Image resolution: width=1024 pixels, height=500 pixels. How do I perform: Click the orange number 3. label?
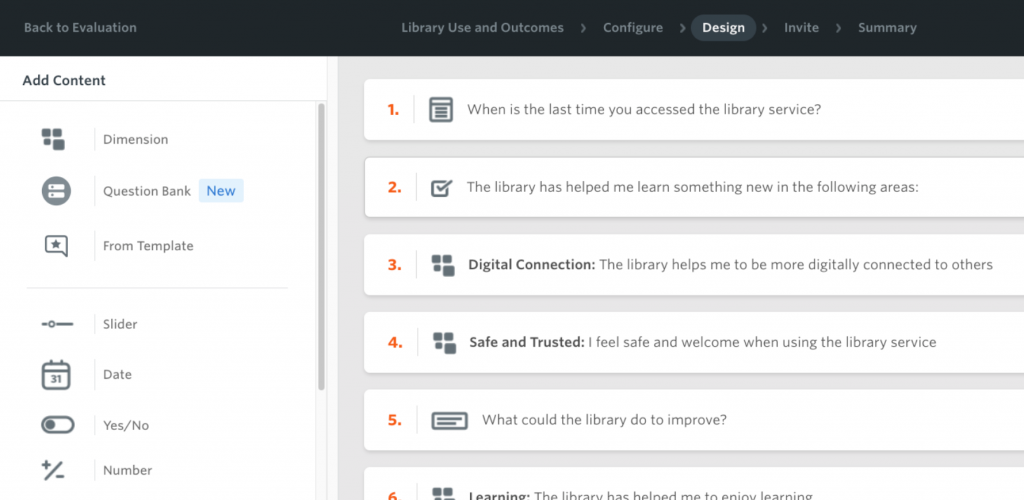click(x=394, y=265)
